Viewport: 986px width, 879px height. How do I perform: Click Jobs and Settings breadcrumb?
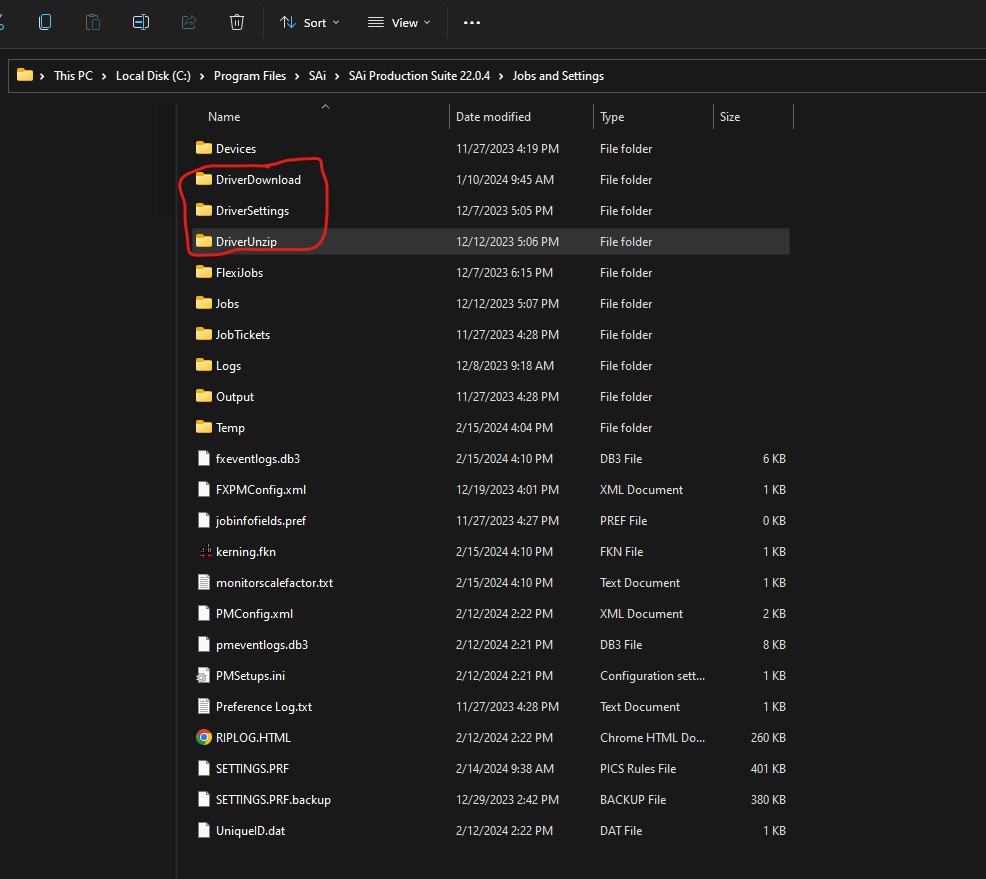click(558, 76)
